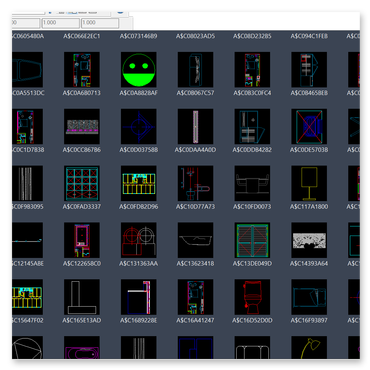370x370 pixels.
Task: Choose the colored layout block A$C0B3C0FC4
Action: [252, 70]
